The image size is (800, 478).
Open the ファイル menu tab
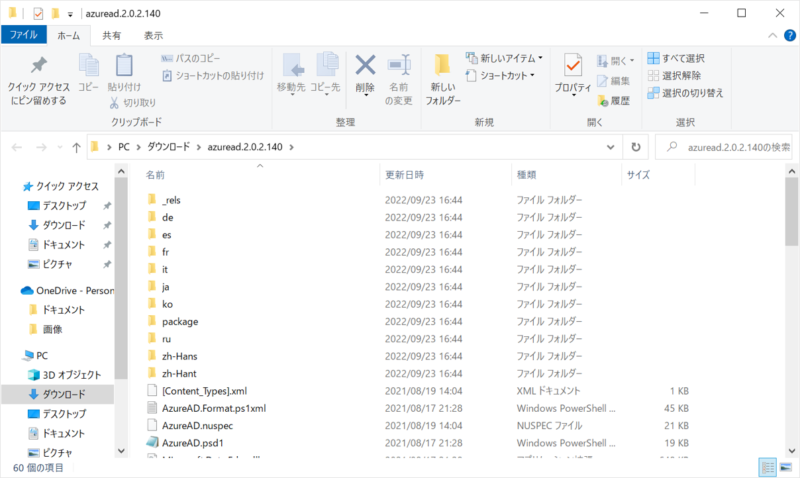[x=22, y=35]
